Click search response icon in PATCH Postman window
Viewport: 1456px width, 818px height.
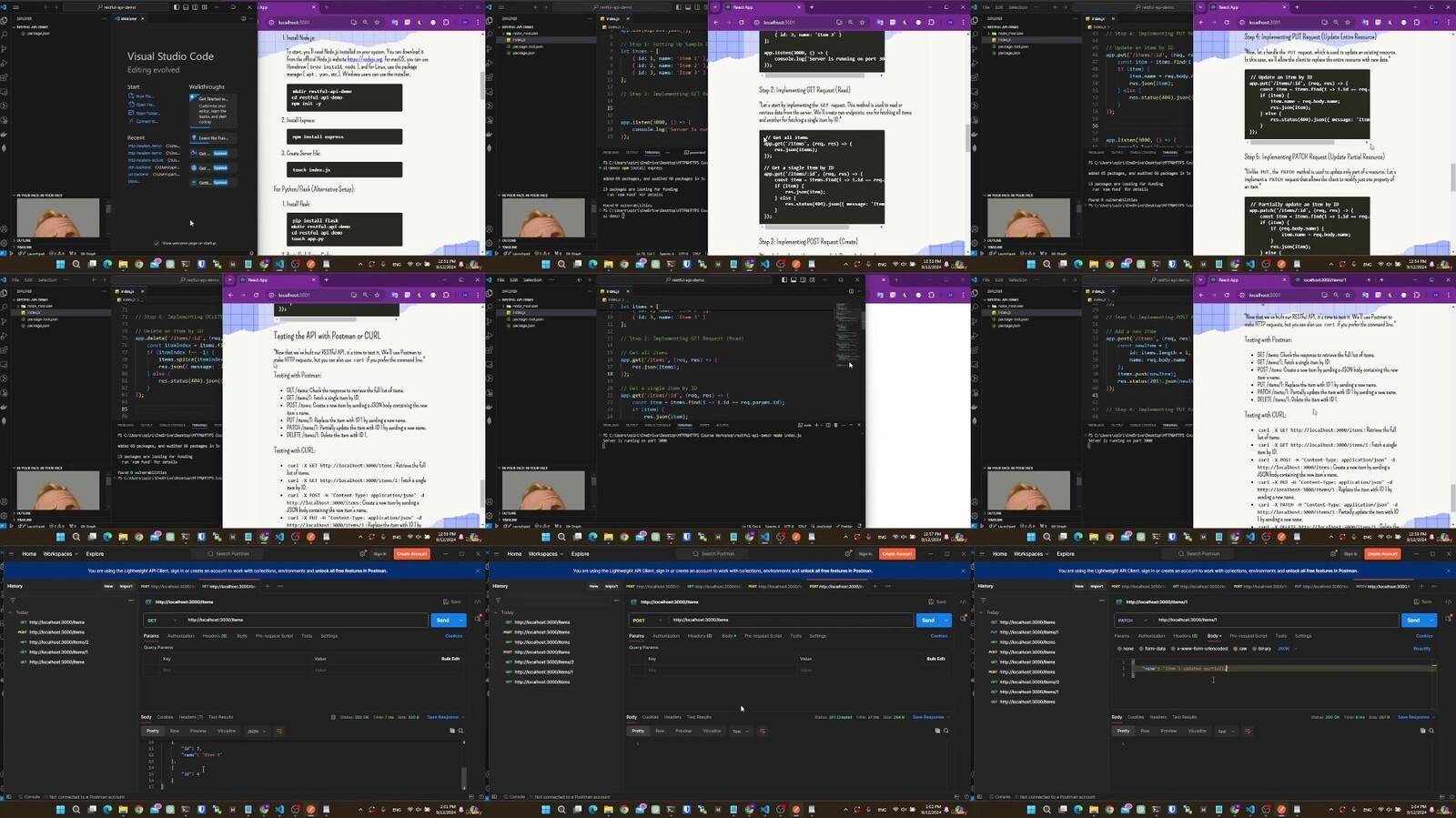(1431, 731)
